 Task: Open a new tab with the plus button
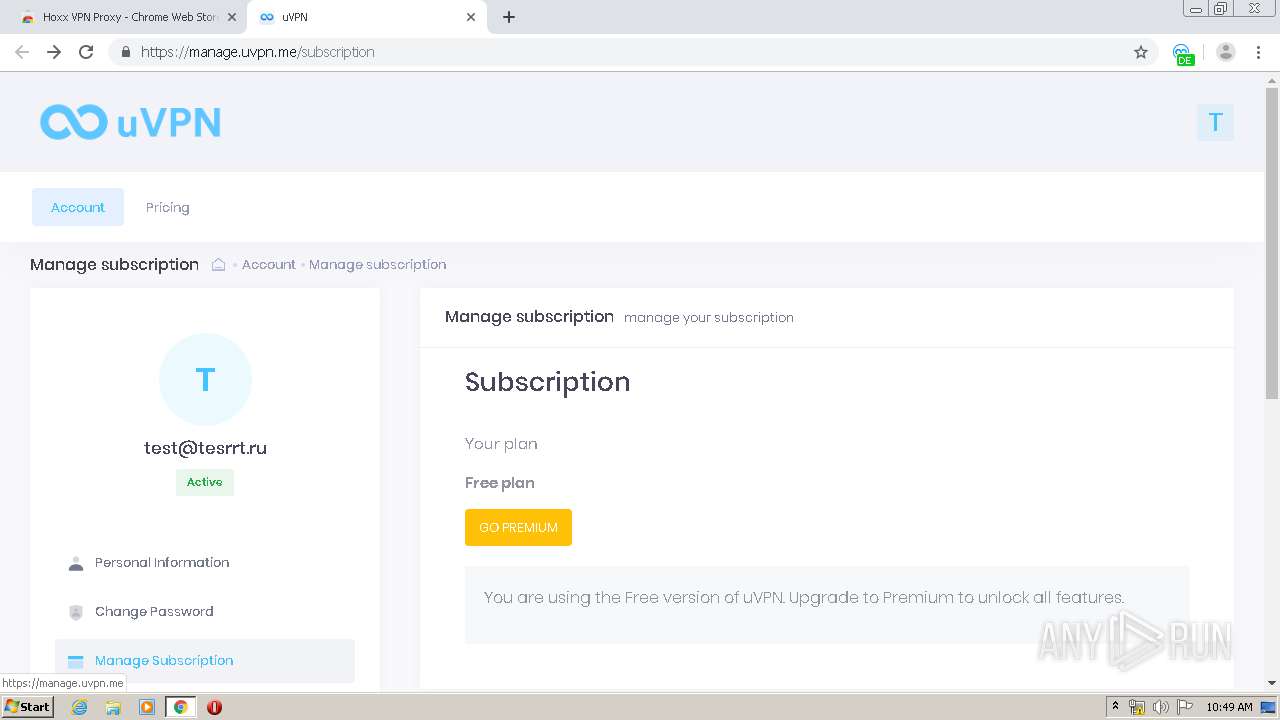(509, 17)
